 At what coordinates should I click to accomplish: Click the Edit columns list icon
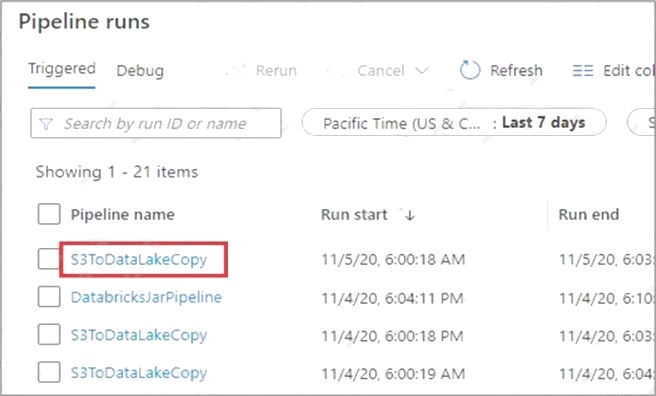tap(583, 70)
